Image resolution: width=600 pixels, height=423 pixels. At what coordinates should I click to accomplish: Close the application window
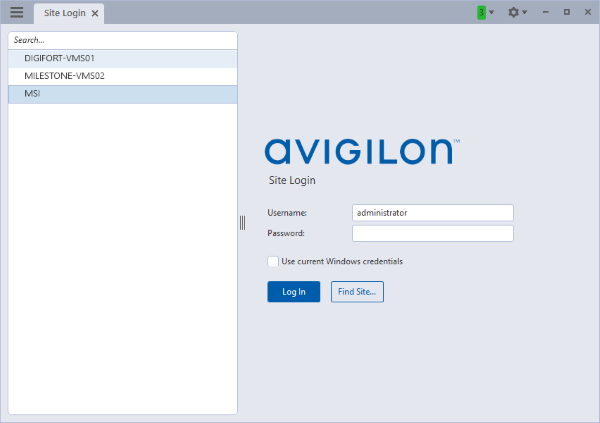tap(588, 13)
